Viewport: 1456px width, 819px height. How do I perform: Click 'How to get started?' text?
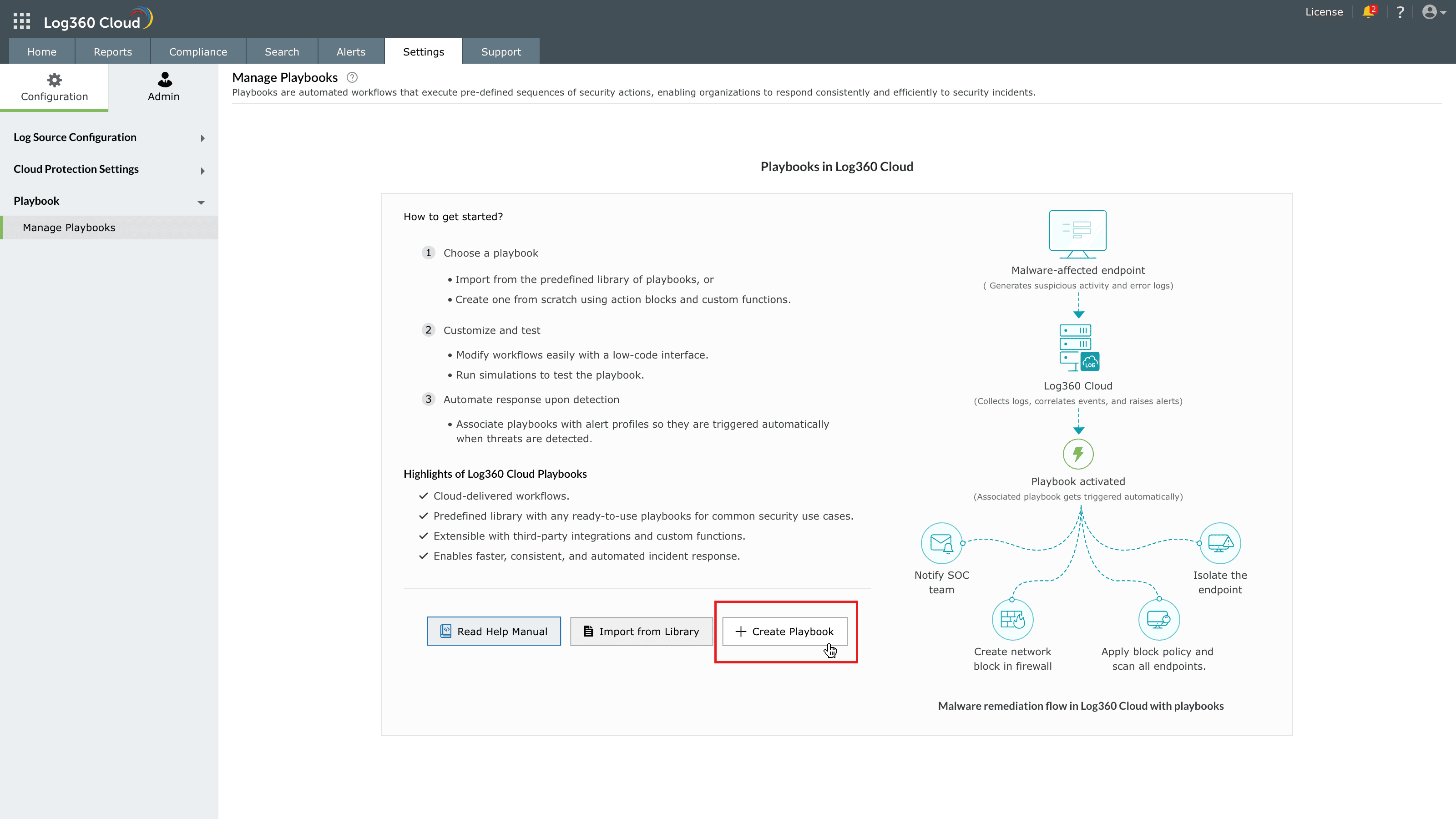pos(453,217)
